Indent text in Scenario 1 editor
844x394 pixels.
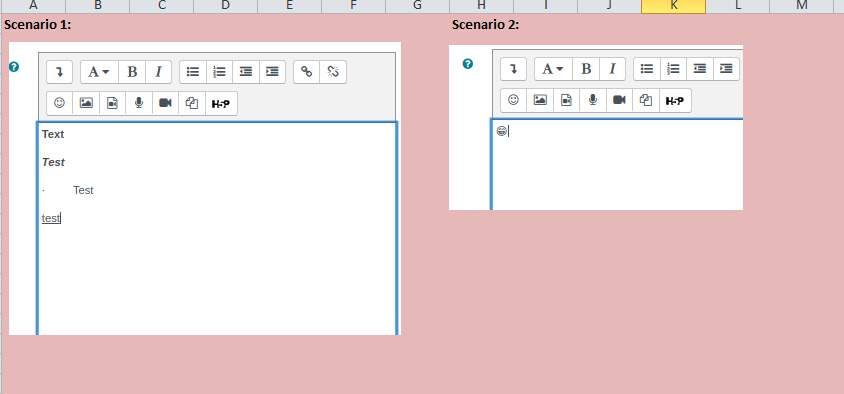272,72
